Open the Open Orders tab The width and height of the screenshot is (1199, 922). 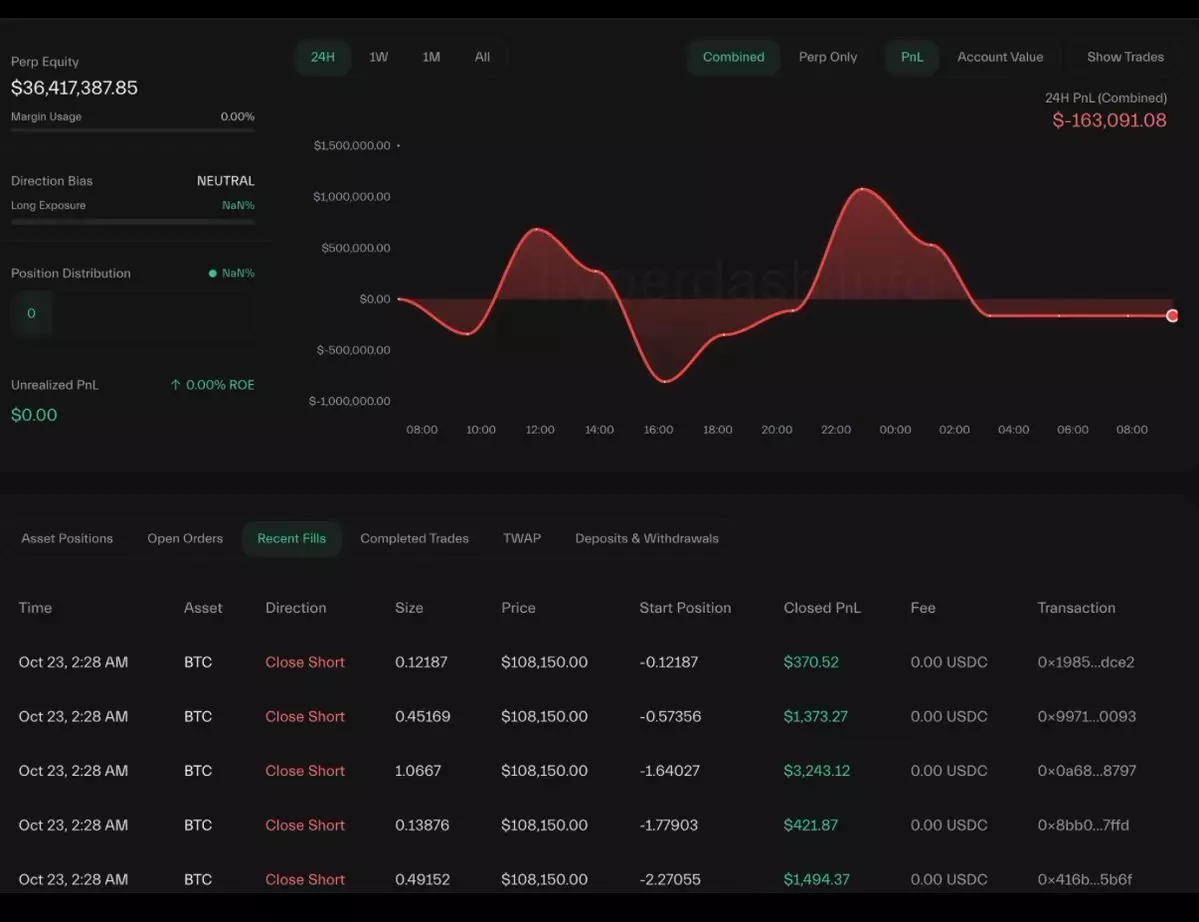185,538
